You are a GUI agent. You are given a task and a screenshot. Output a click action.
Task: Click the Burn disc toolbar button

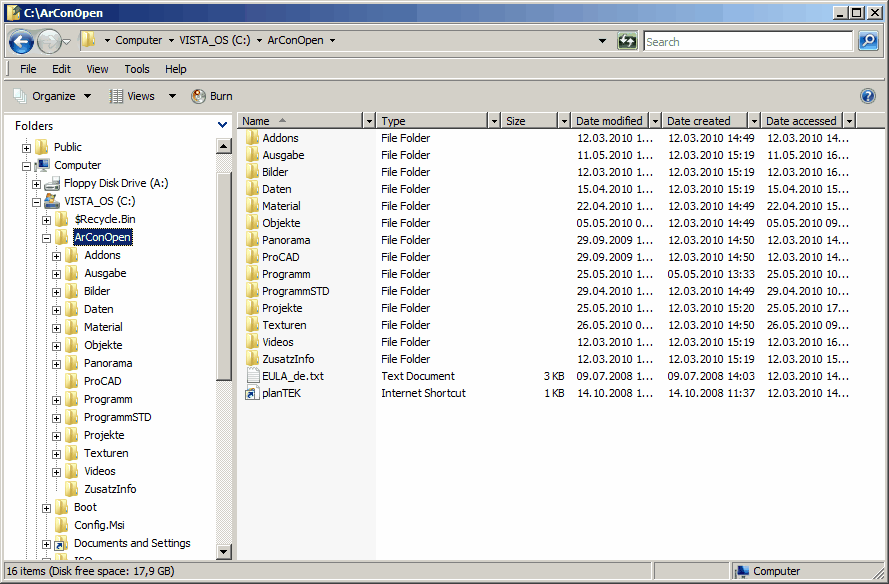pos(212,96)
